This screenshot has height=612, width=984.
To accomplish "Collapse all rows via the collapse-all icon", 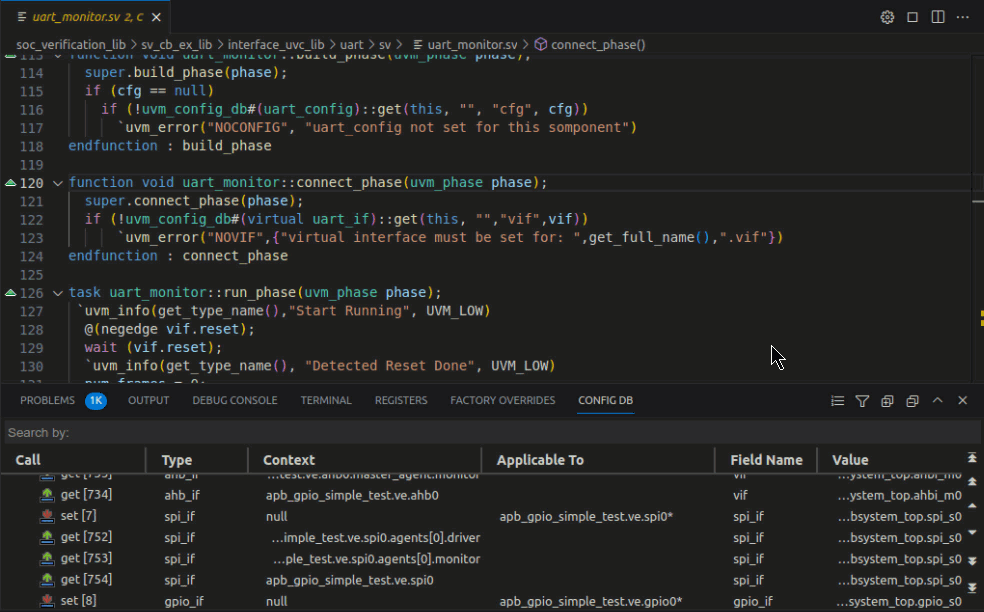I will coord(911,400).
